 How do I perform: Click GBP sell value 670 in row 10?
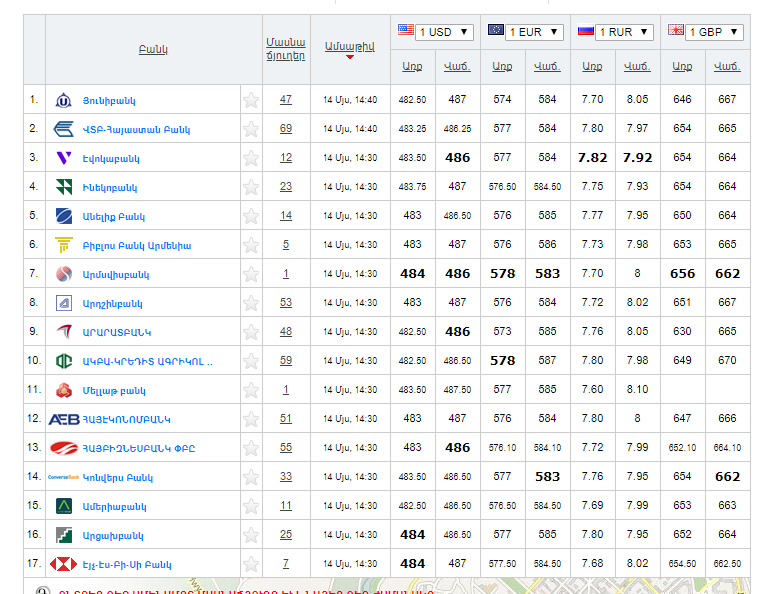727,361
